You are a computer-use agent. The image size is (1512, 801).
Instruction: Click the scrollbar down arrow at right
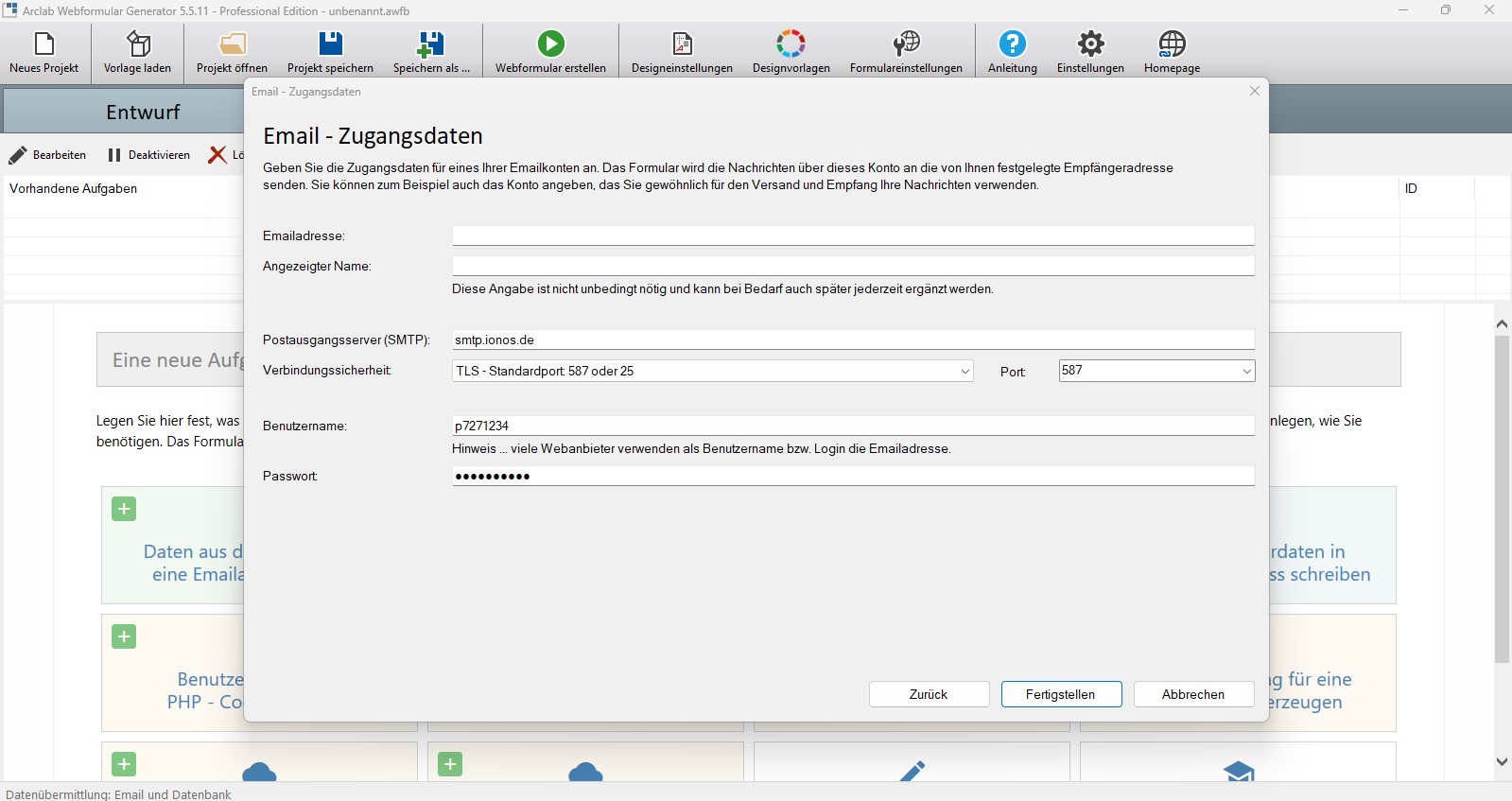click(x=1502, y=761)
